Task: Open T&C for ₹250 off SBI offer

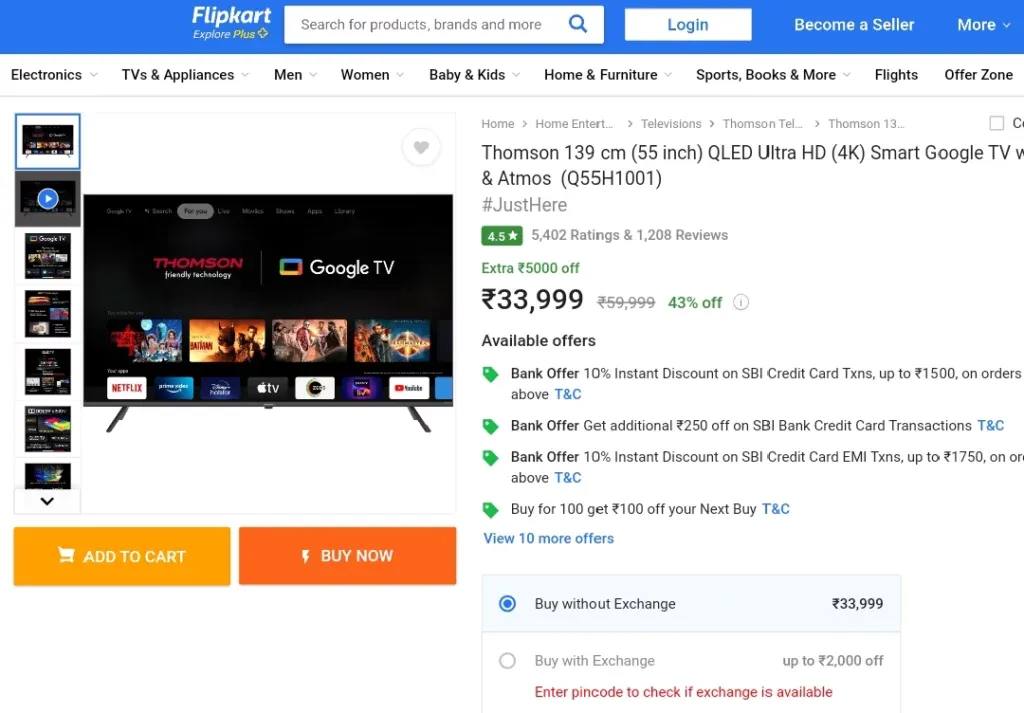Action: (x=990, y=426)
